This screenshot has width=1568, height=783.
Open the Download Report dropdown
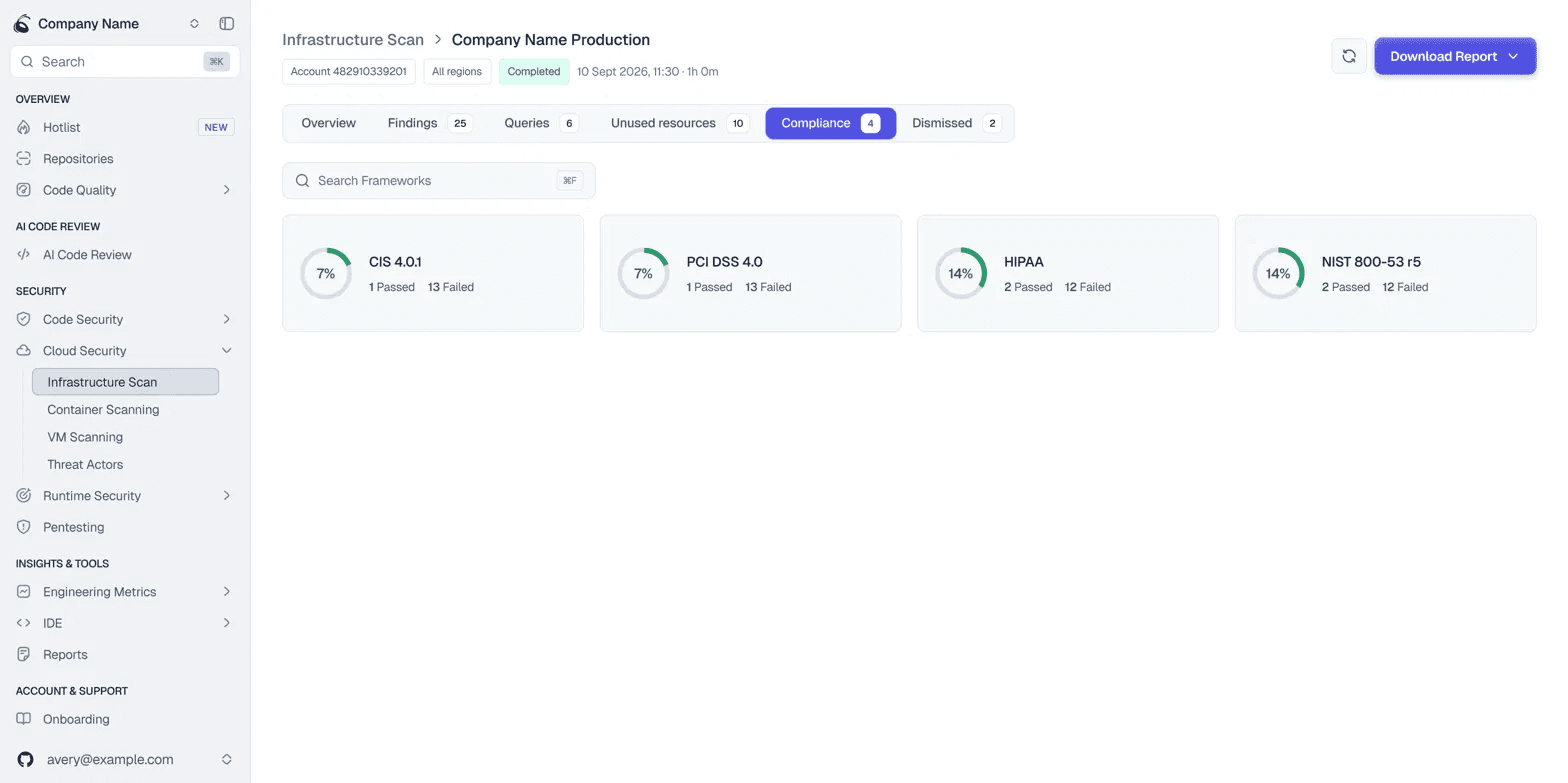[x=1455, y=56]
